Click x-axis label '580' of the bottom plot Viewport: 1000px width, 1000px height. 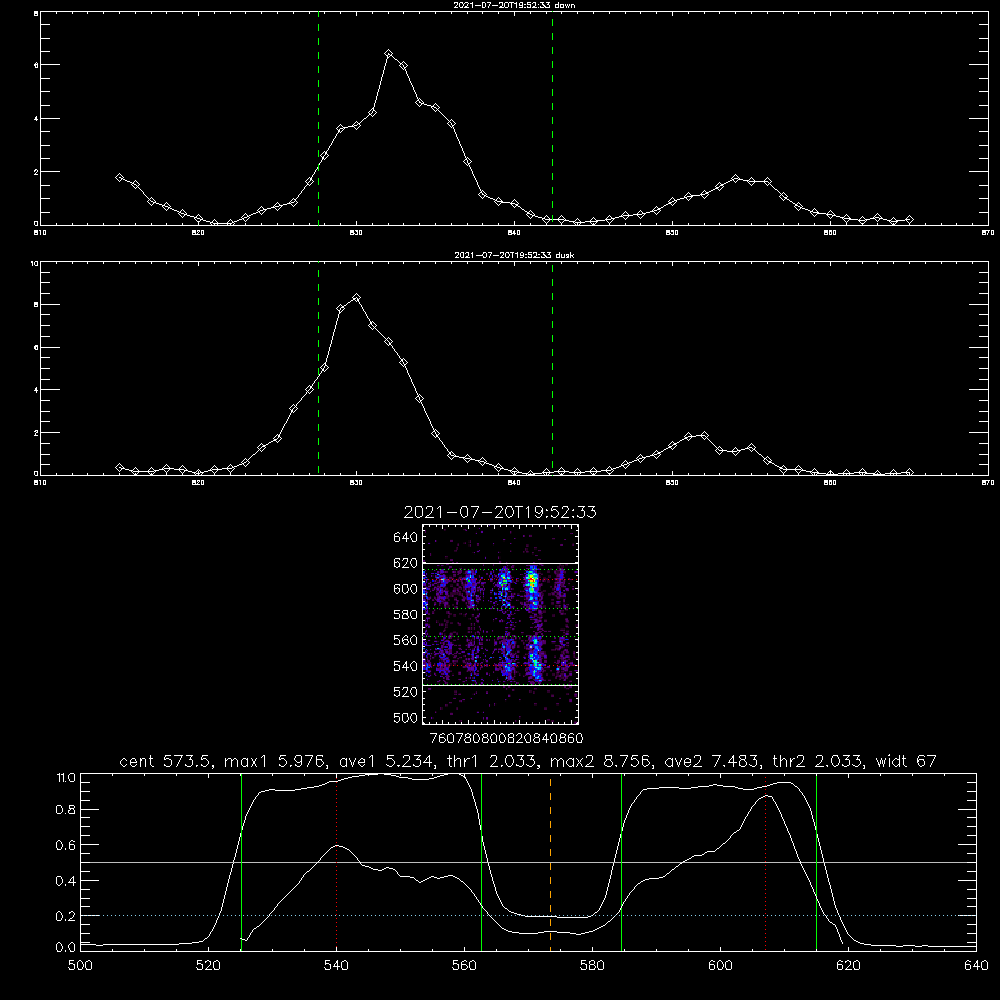click(592, 966)
